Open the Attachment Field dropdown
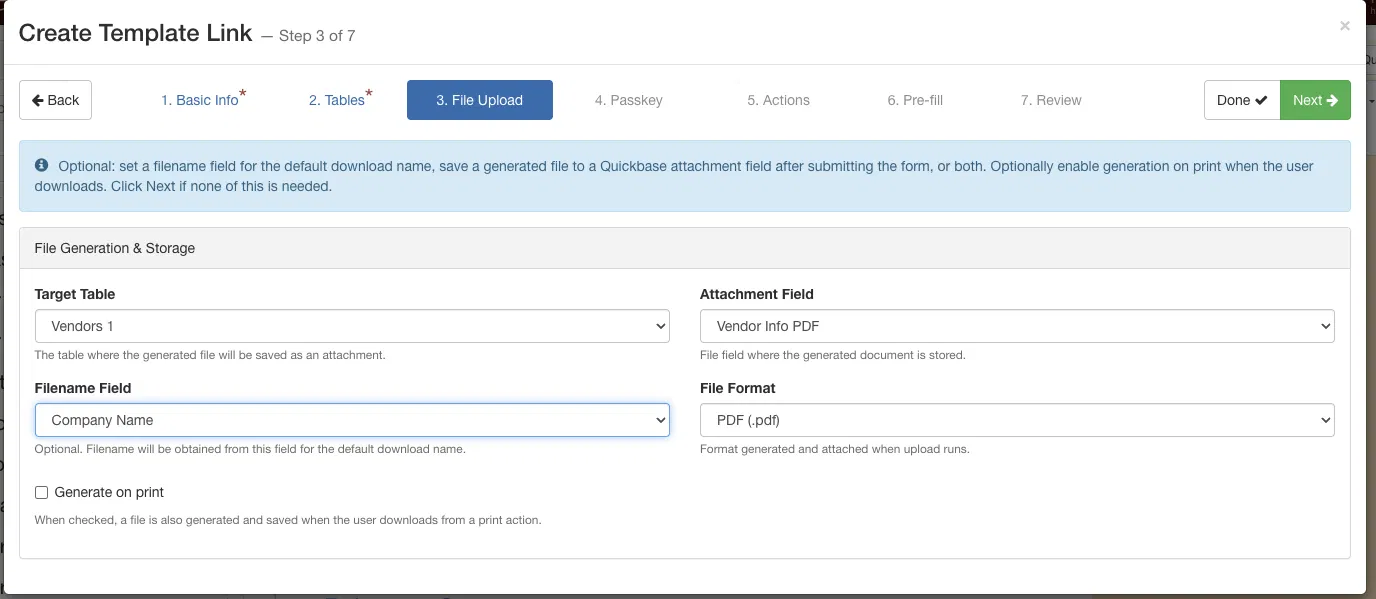The height and width of the screenshot is (599, 1376). 1017,326
